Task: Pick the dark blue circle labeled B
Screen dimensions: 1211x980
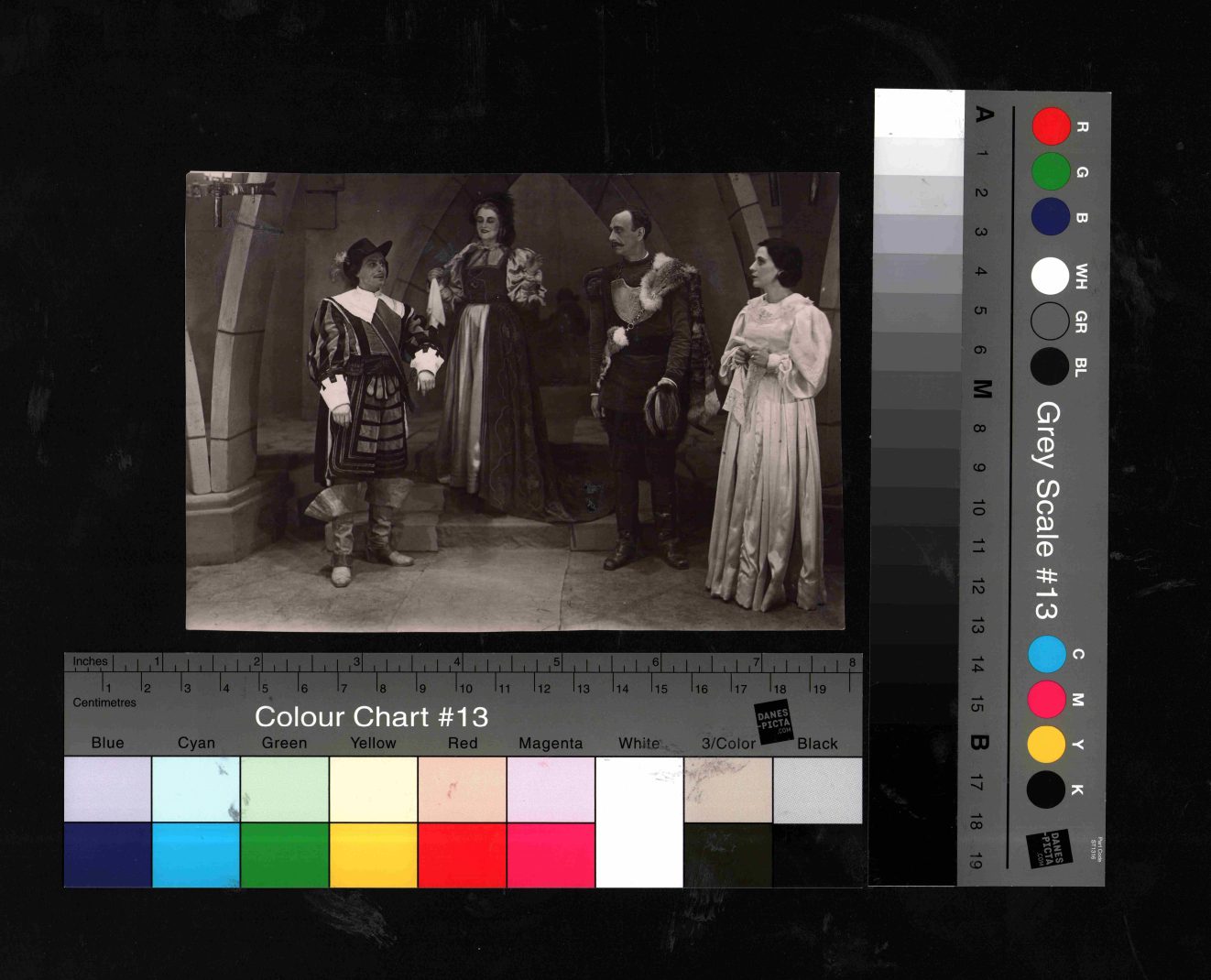Action: click(1051, 217)
